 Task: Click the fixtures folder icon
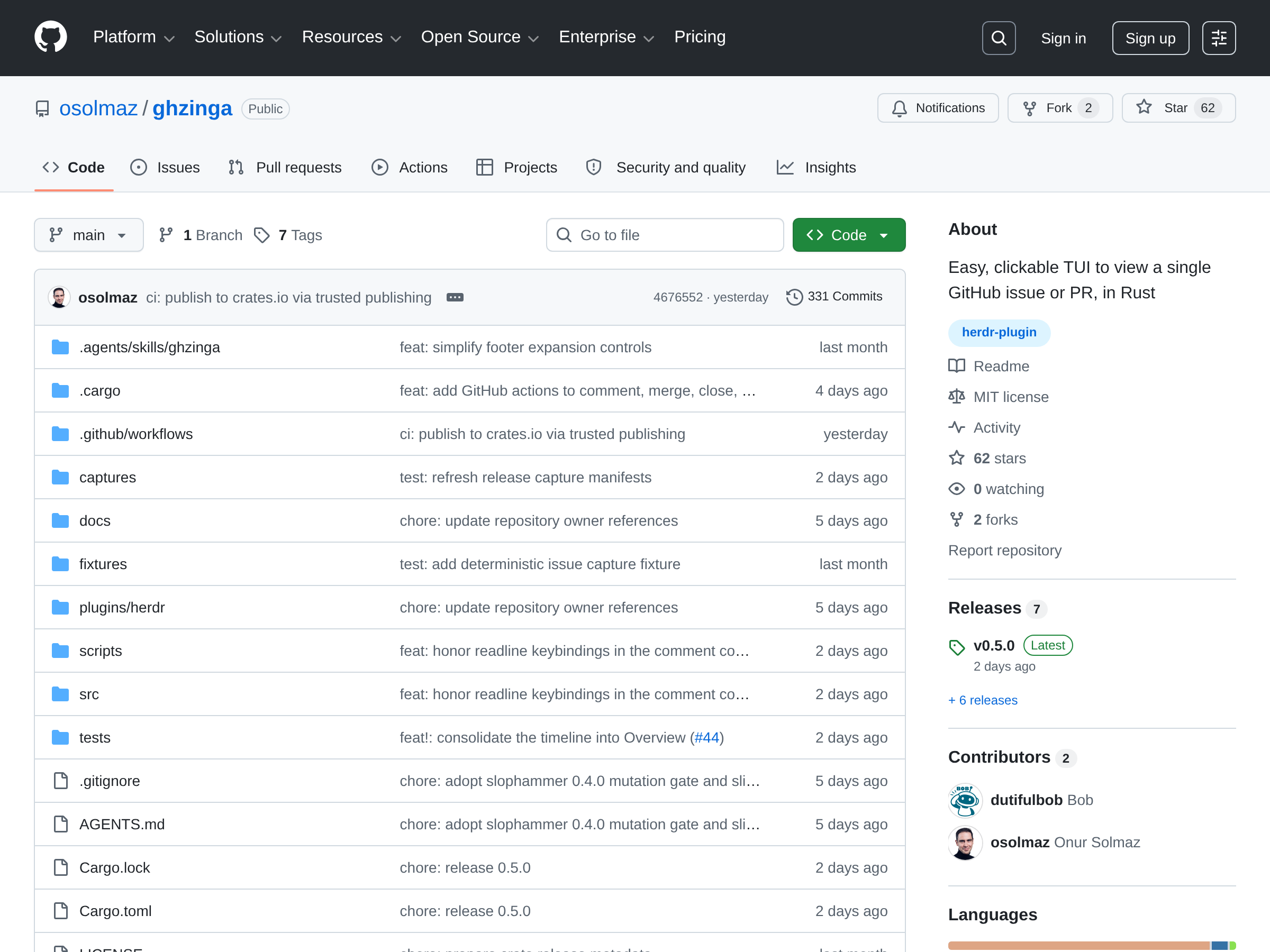[x=60, y=564]
